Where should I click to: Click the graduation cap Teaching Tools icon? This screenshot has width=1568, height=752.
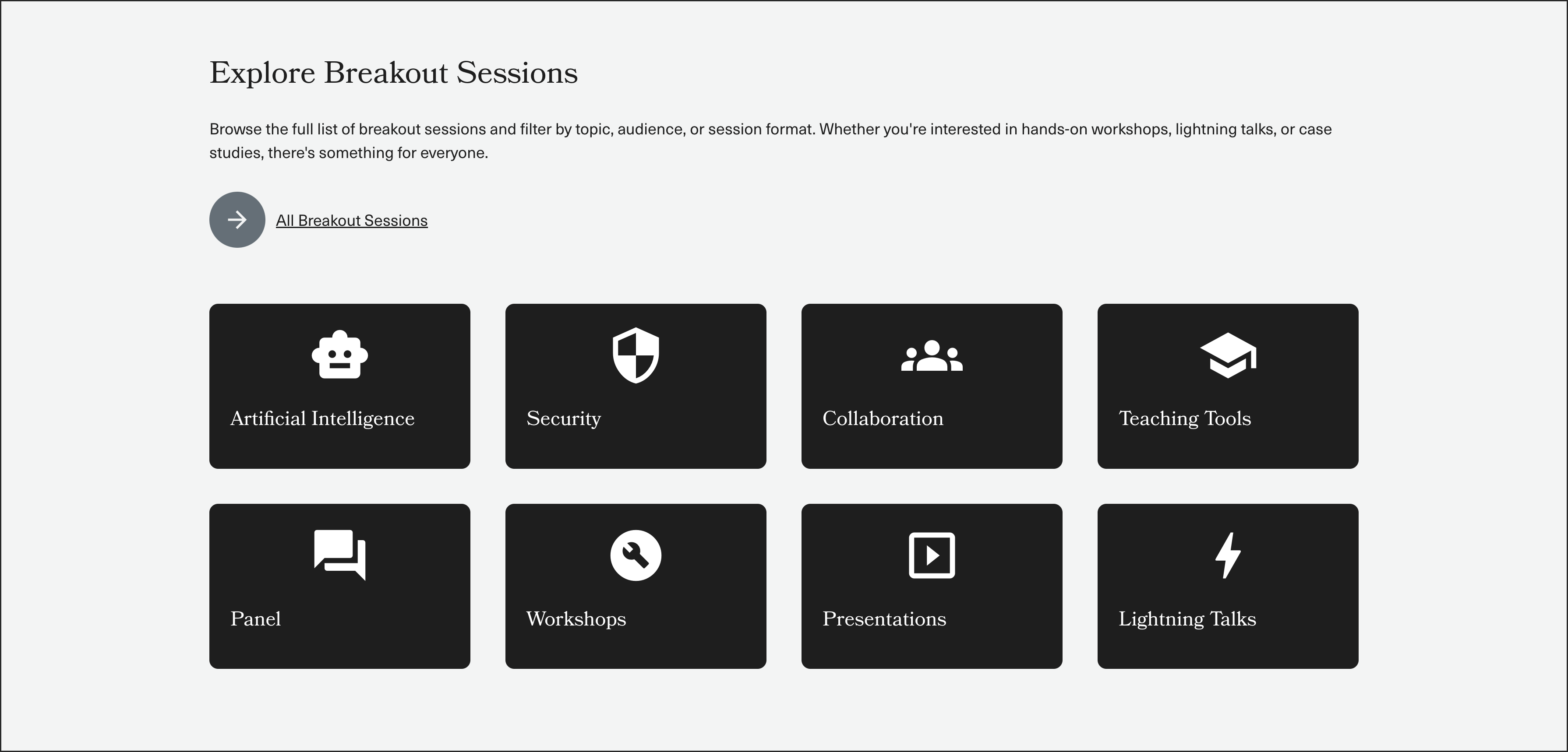click(1228, 355)
